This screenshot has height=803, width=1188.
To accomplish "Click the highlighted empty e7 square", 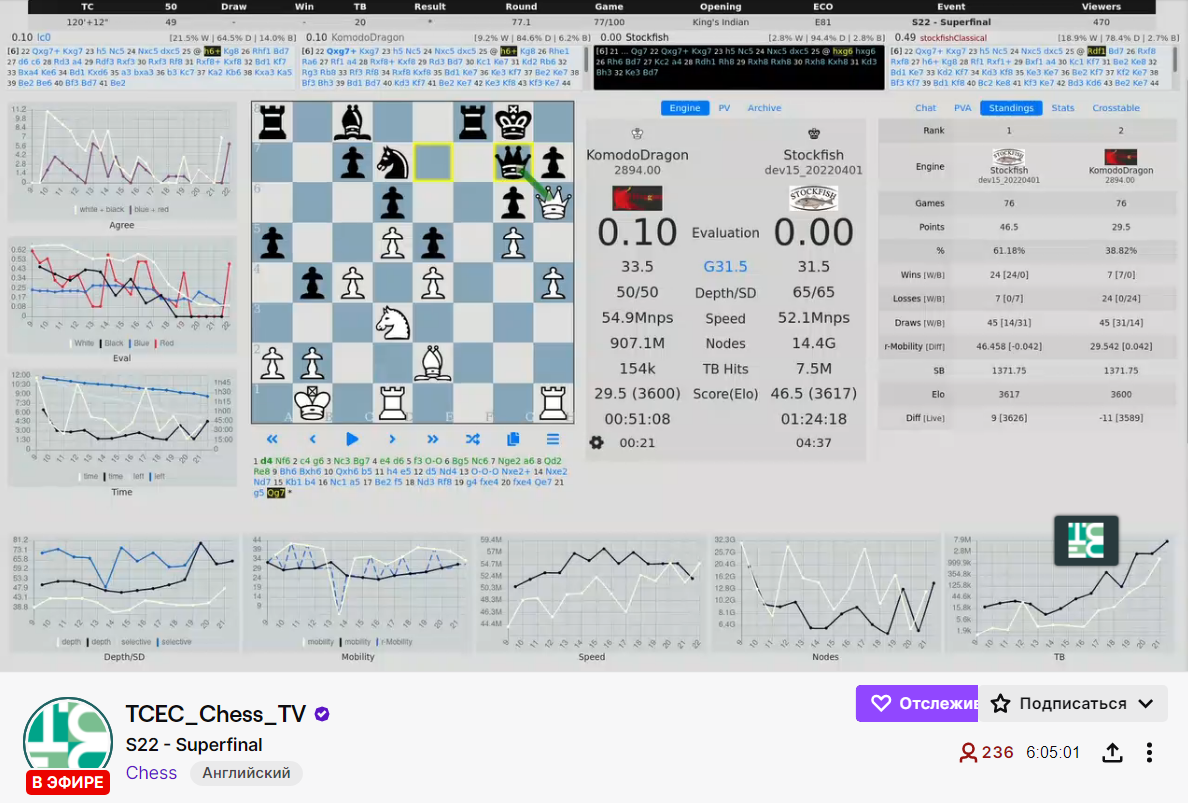I will 433,162.
